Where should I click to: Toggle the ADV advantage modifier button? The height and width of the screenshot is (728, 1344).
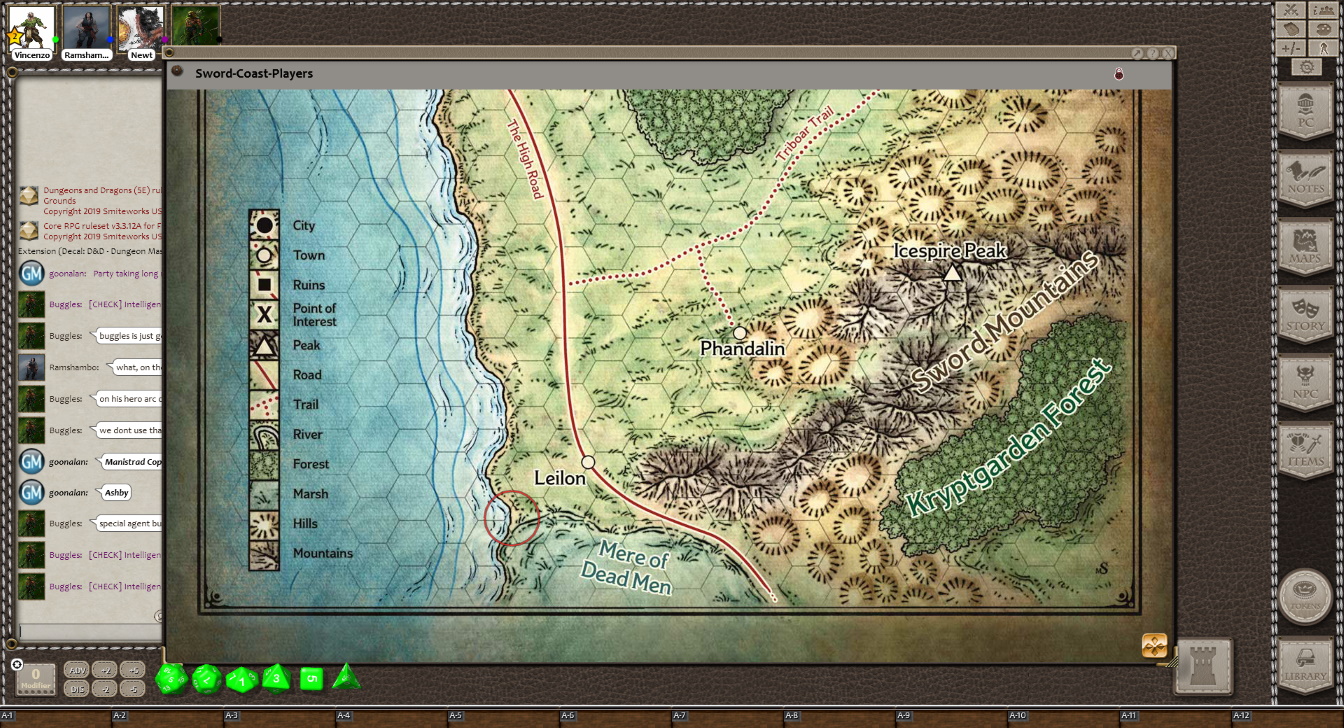76,670
